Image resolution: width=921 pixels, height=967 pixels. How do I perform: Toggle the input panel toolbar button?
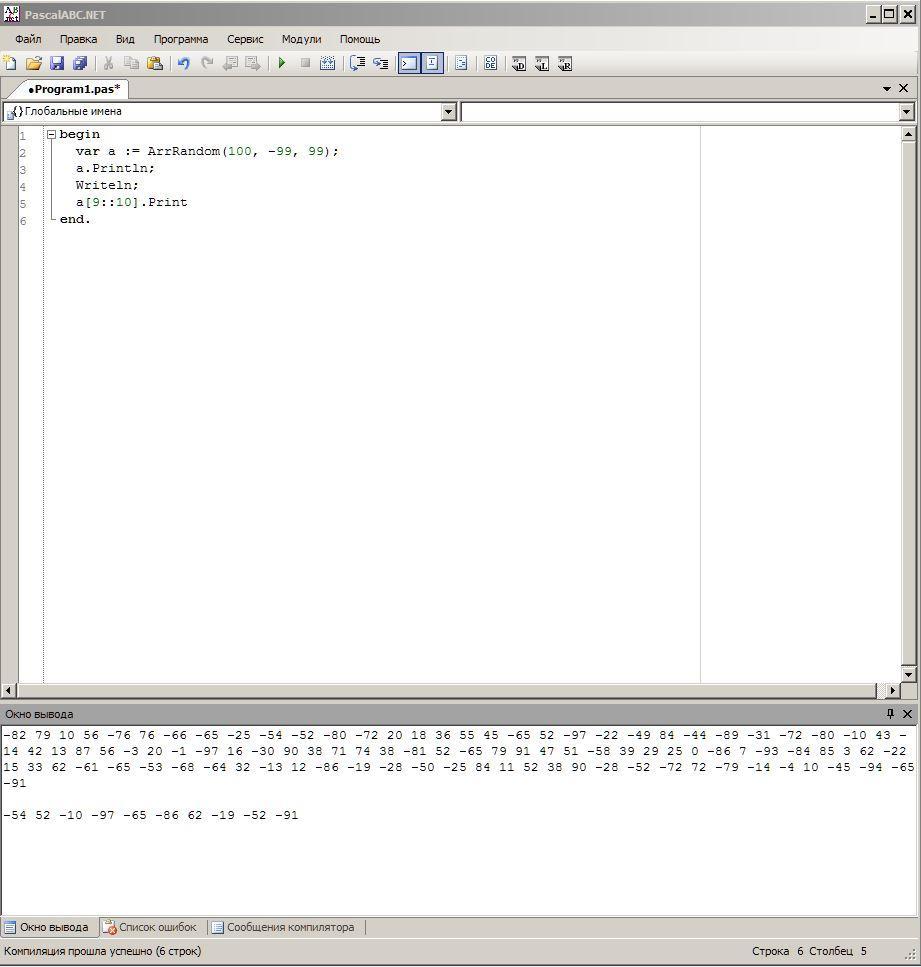click(432, 63)
